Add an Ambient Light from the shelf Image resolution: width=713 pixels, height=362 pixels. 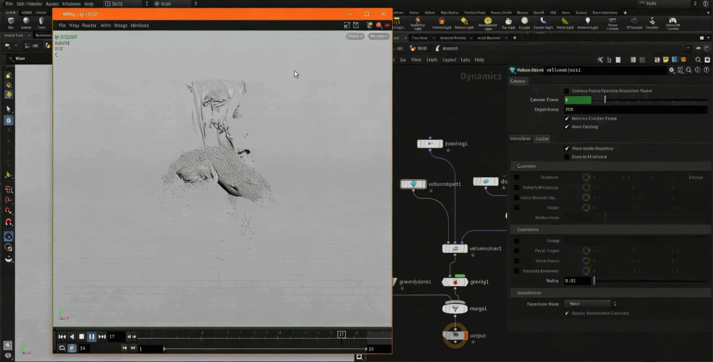coord(587,23)
